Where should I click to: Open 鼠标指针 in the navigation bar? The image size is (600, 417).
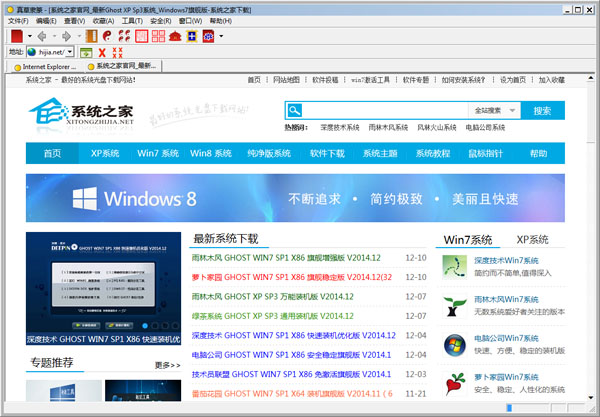click(486, 153)
